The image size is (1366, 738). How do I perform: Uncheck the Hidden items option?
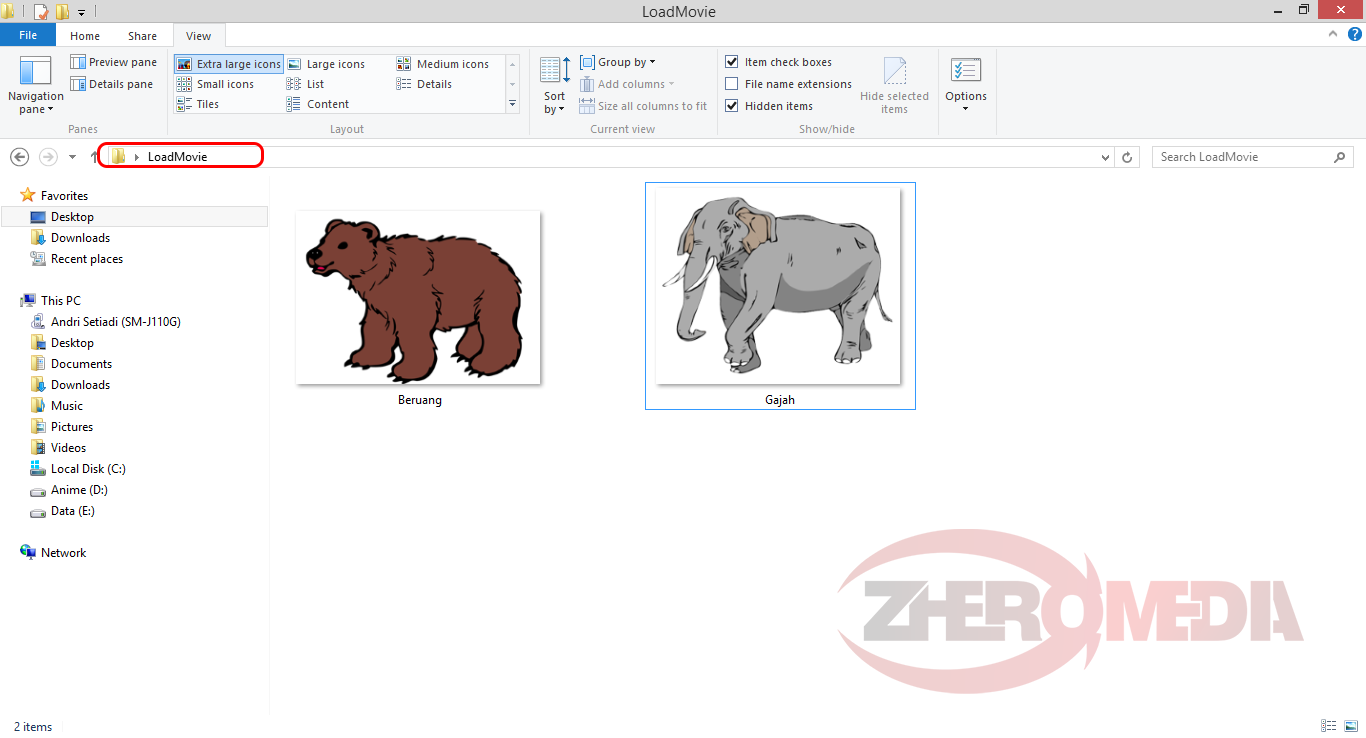pyautogui.click(x=732, y=105)
